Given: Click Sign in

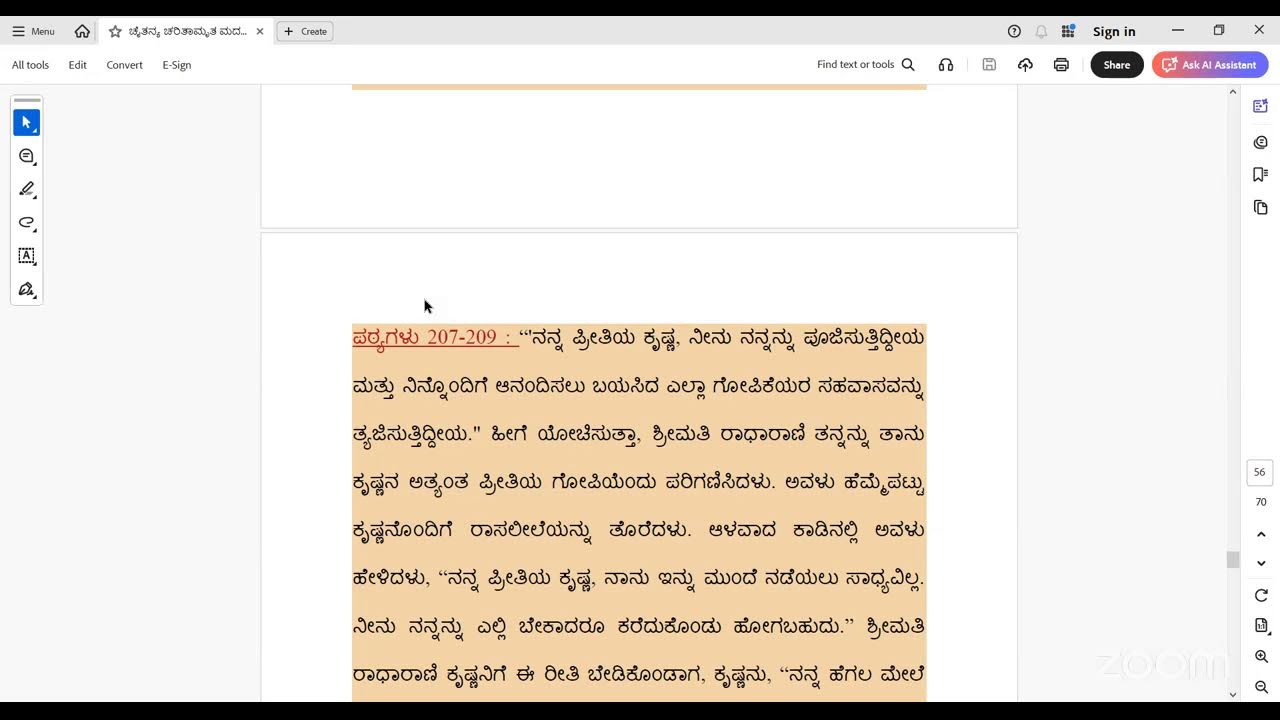Looking at the screenshot, I should tap(1114, 31).
